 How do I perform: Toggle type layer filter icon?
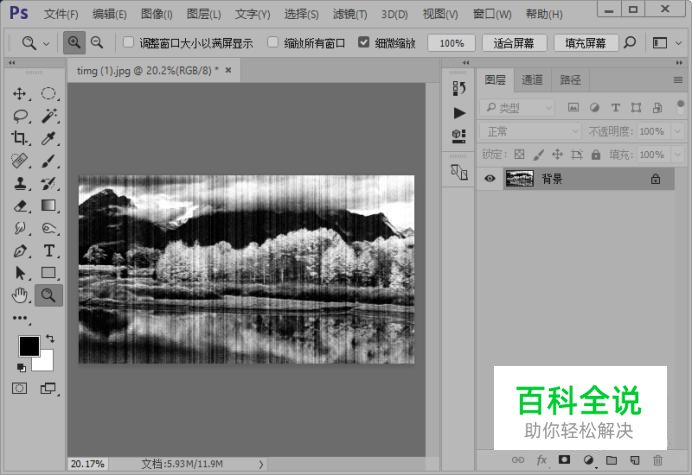(615, 108)
